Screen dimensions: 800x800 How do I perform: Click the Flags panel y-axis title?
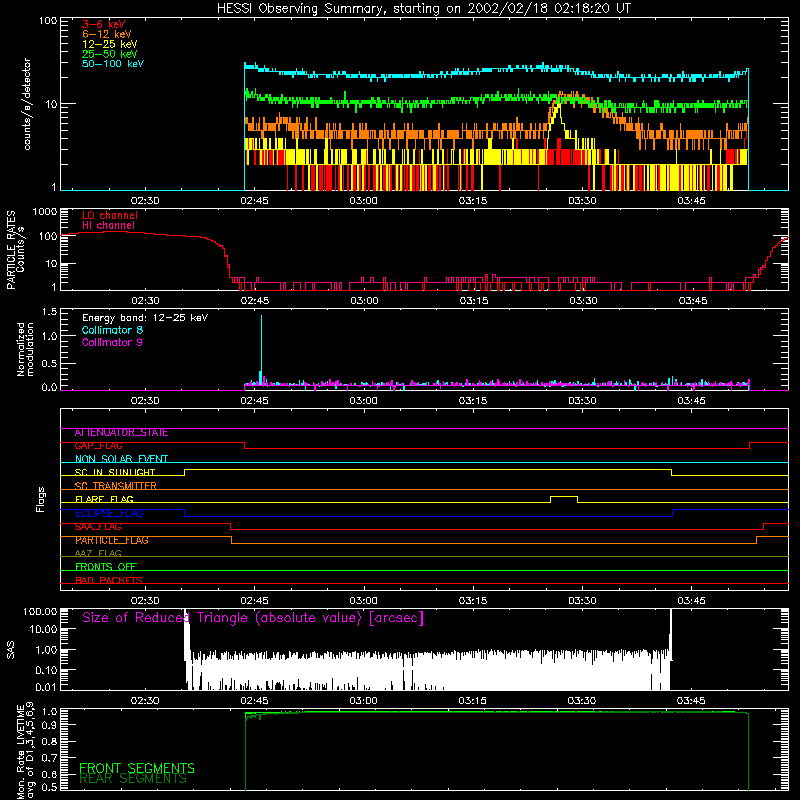click(x=41, y=499)
